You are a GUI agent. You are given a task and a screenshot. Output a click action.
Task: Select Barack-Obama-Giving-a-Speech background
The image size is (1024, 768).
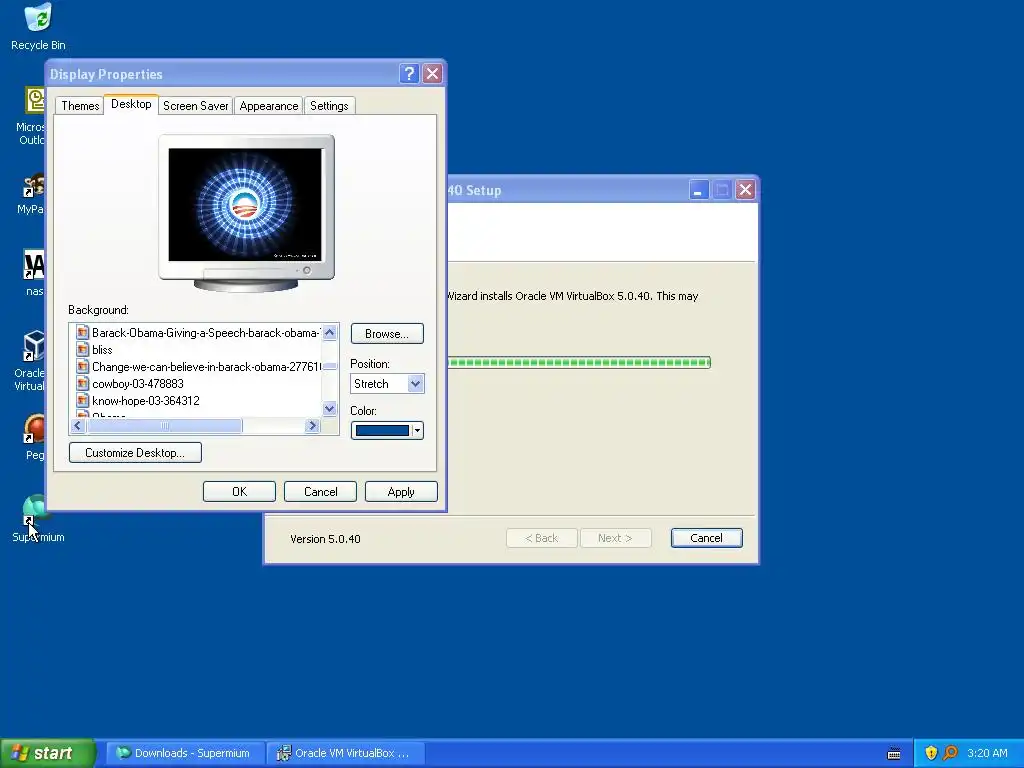pos(206,333)
